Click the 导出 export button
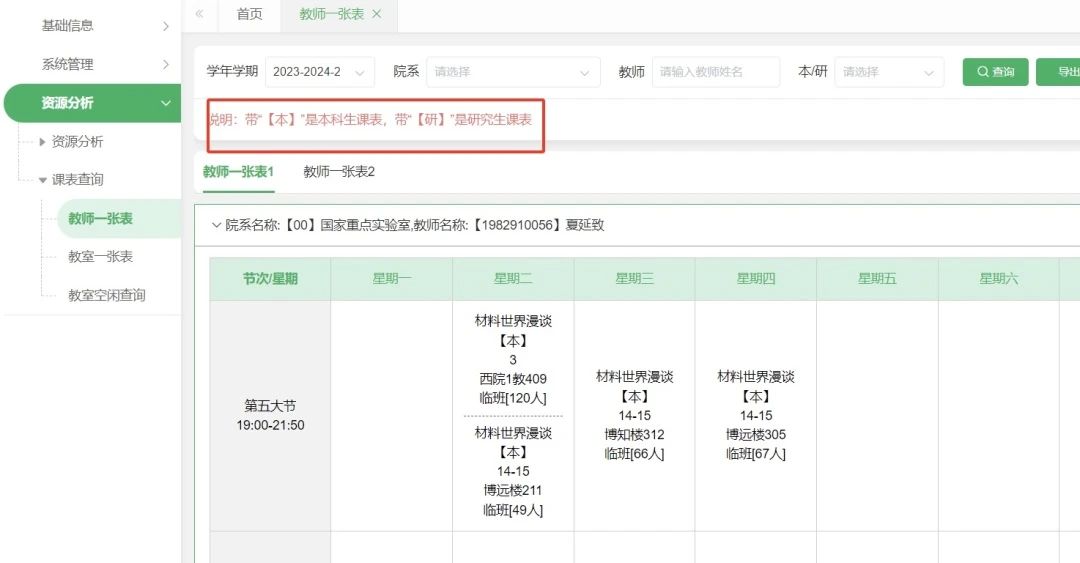The height and width of the screenshot is (563, 1080). point(1060,72)
